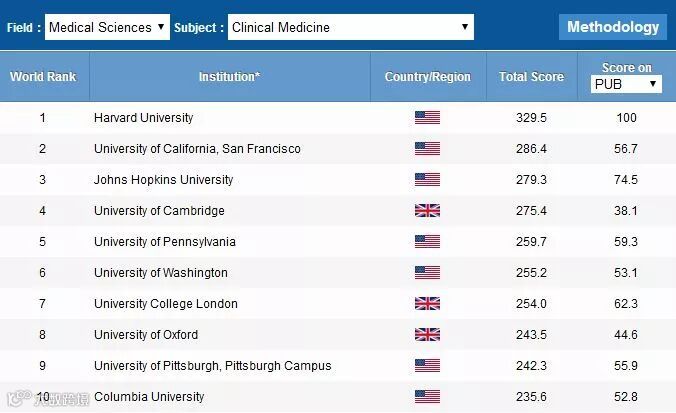Click the Total Score column header
The height and width of the screenshot is (413, 676).
click(x=531, y=77)
